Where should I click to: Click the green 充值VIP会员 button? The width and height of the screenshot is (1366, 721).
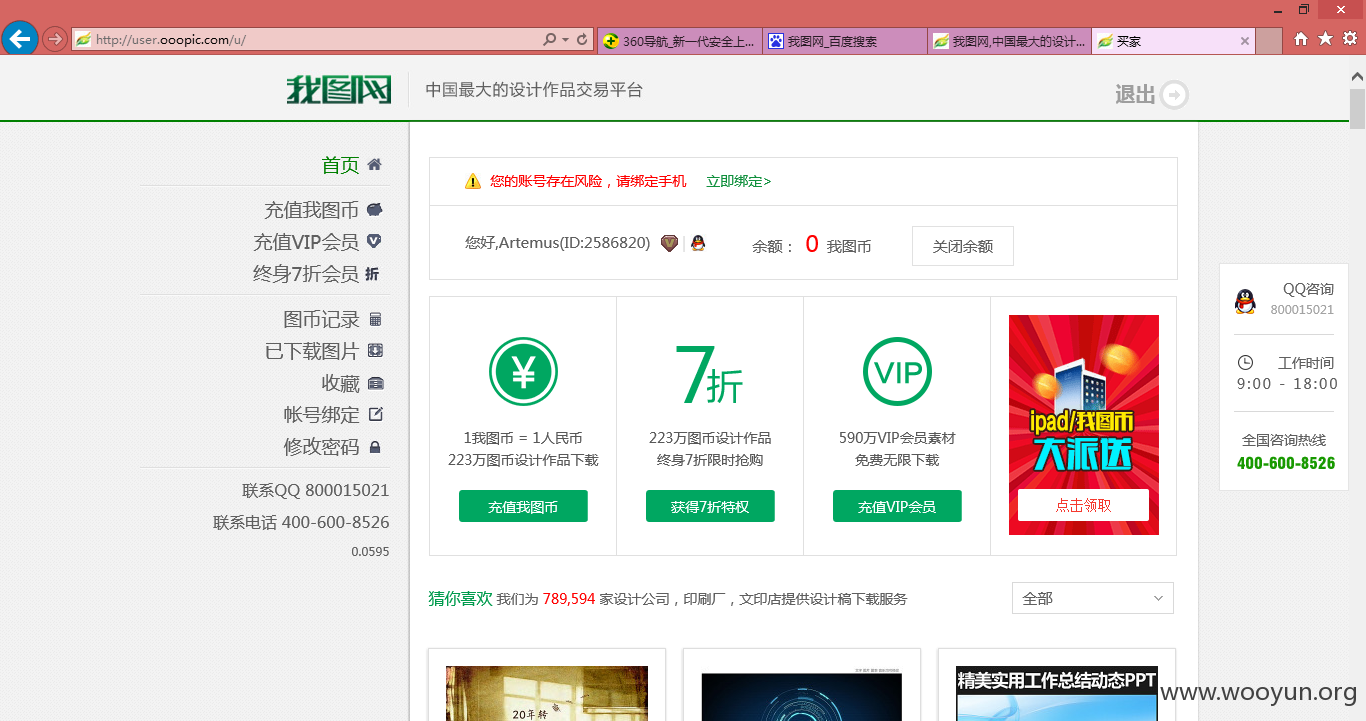(x=897, y=506)
